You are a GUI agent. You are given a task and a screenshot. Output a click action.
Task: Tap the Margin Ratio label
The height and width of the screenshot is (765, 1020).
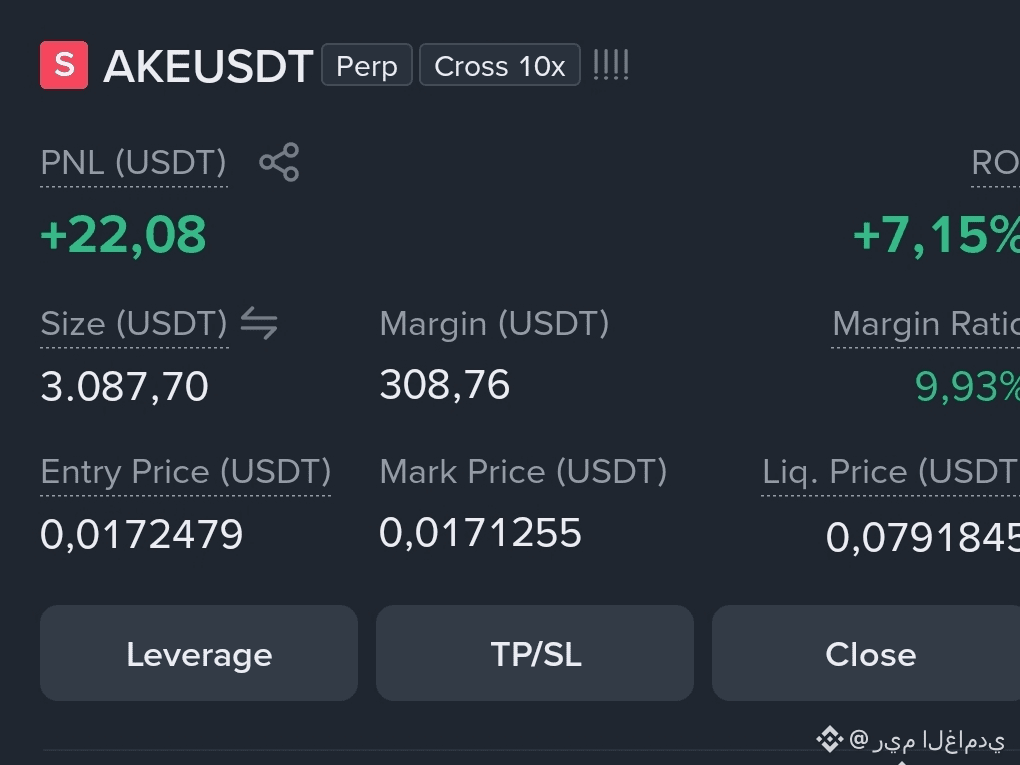click(926, 324)
